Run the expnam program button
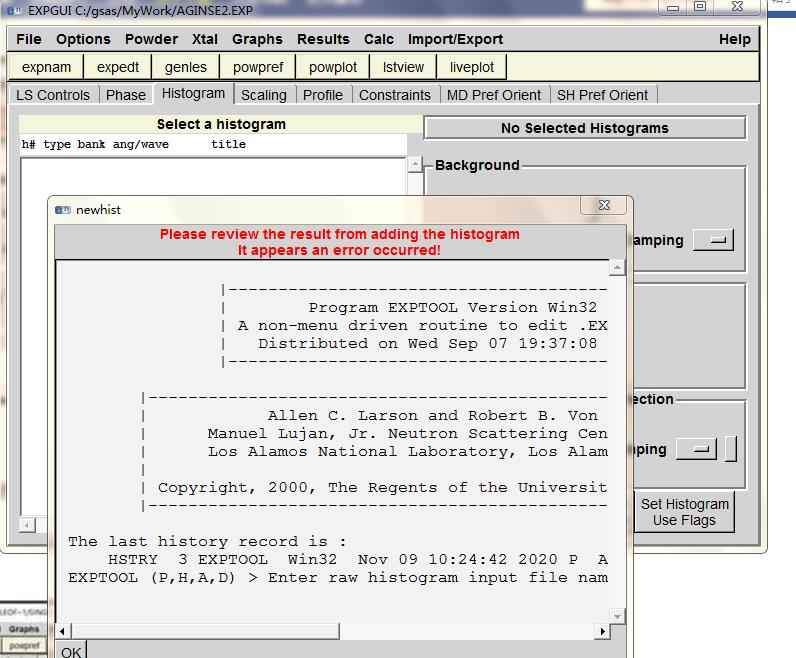The image size is (796, 658). pyautogui.click(x=47, y=67)
